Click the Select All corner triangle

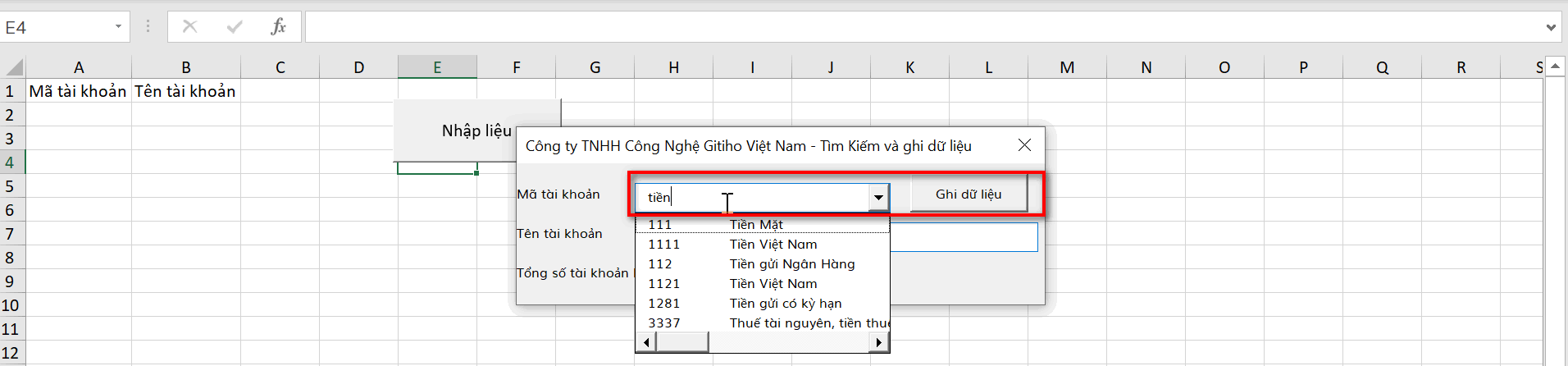click(14, 67)
